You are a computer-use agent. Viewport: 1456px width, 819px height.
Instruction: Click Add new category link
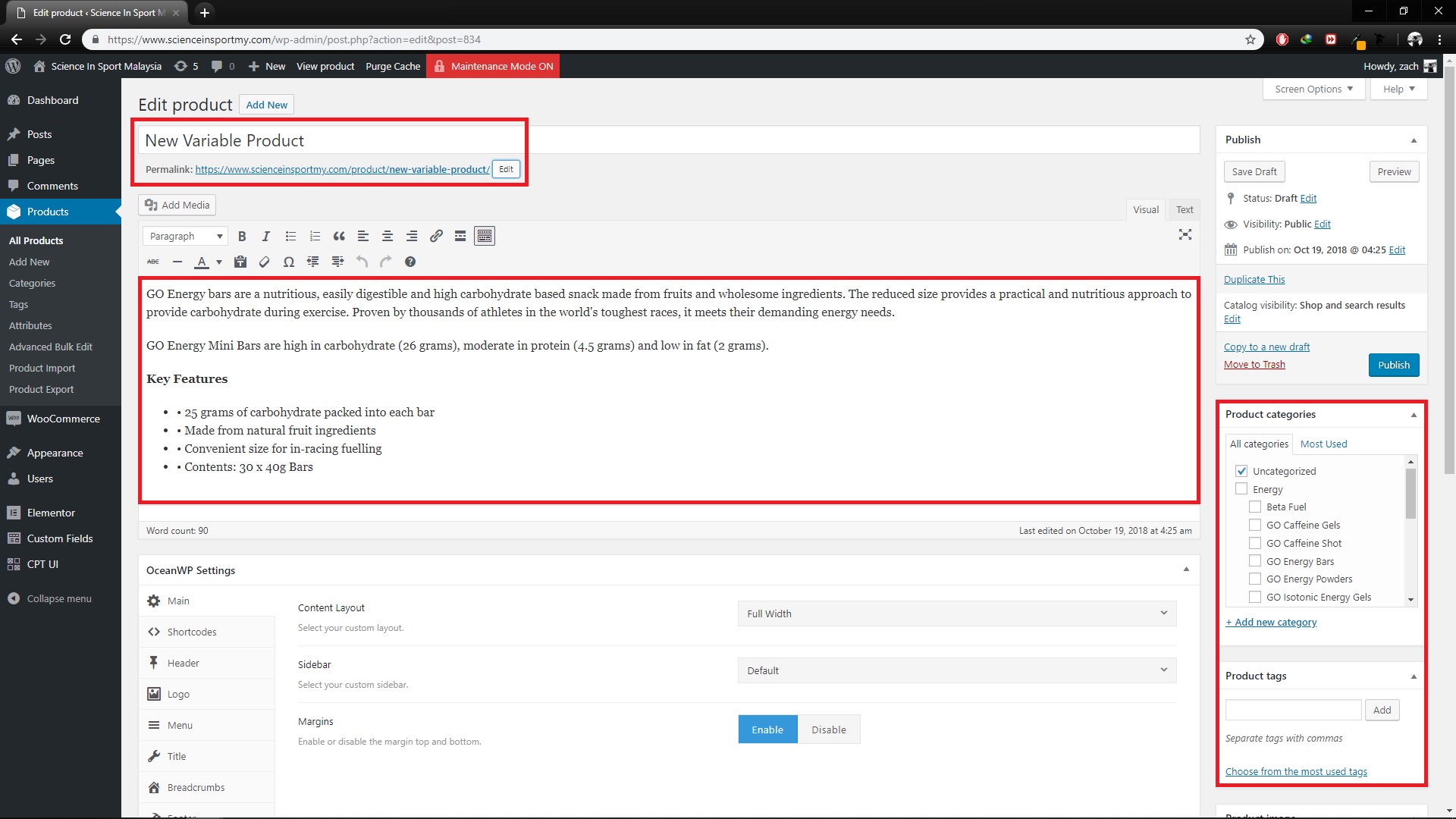point(1271,622)
